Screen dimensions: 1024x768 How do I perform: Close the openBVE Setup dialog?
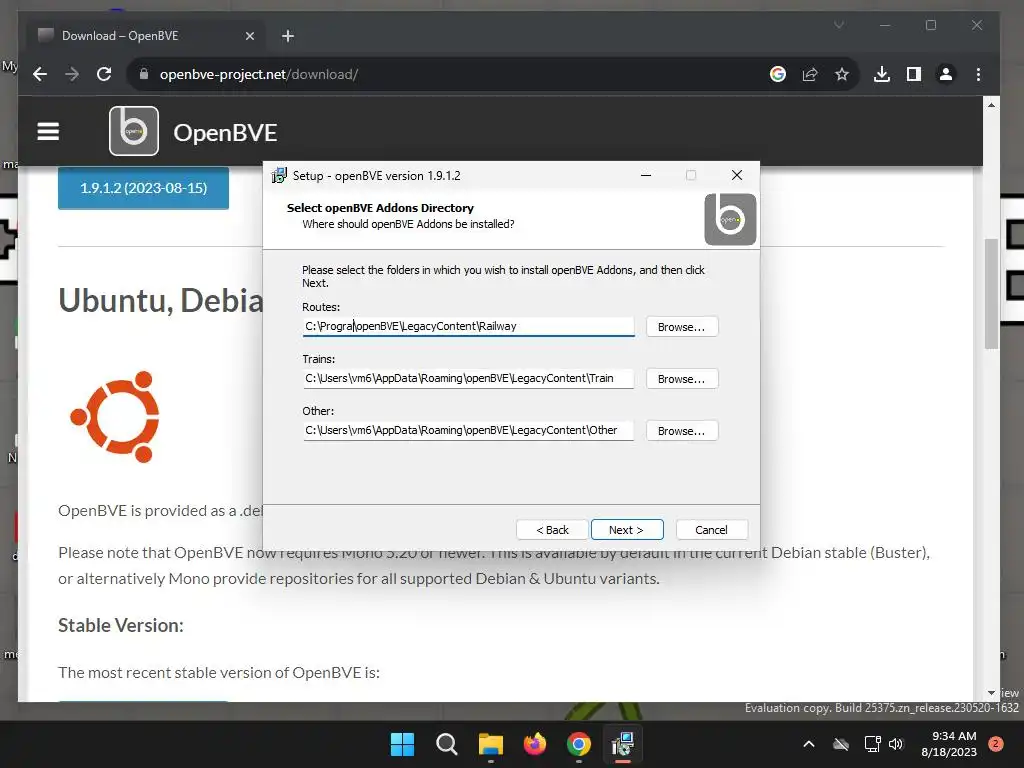click(737, 175)
